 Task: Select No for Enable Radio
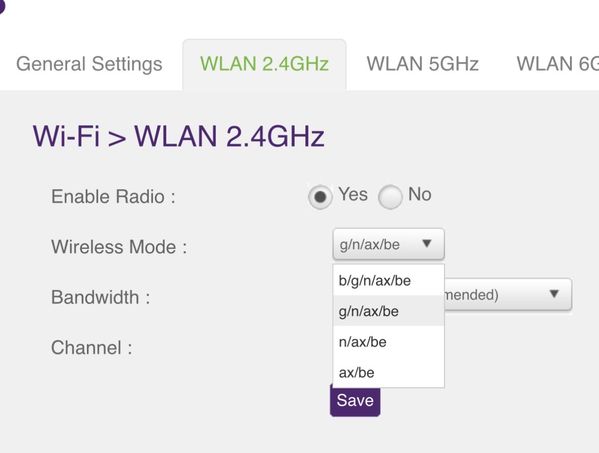(x=390, y=197)
